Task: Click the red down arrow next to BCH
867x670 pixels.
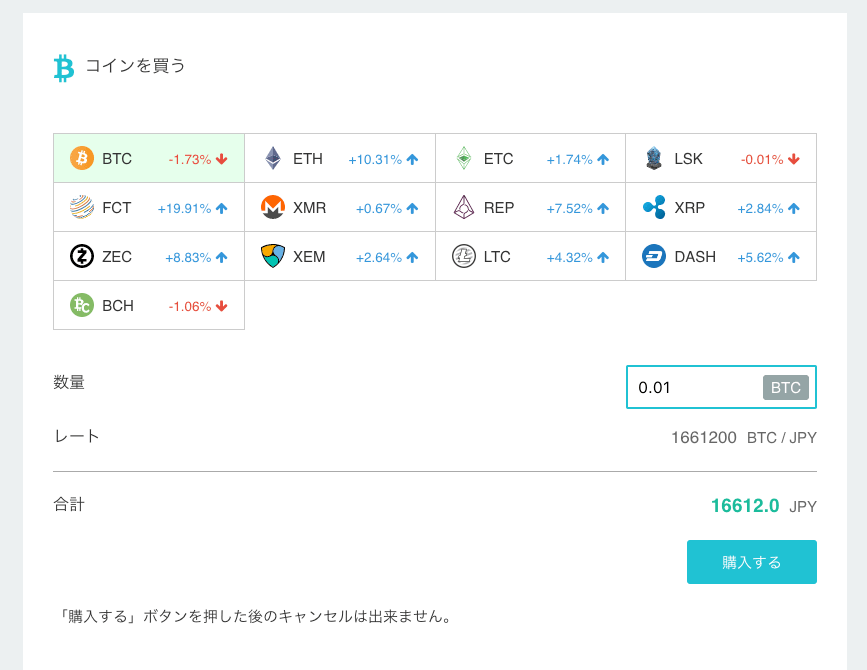Action: [222, 306]
